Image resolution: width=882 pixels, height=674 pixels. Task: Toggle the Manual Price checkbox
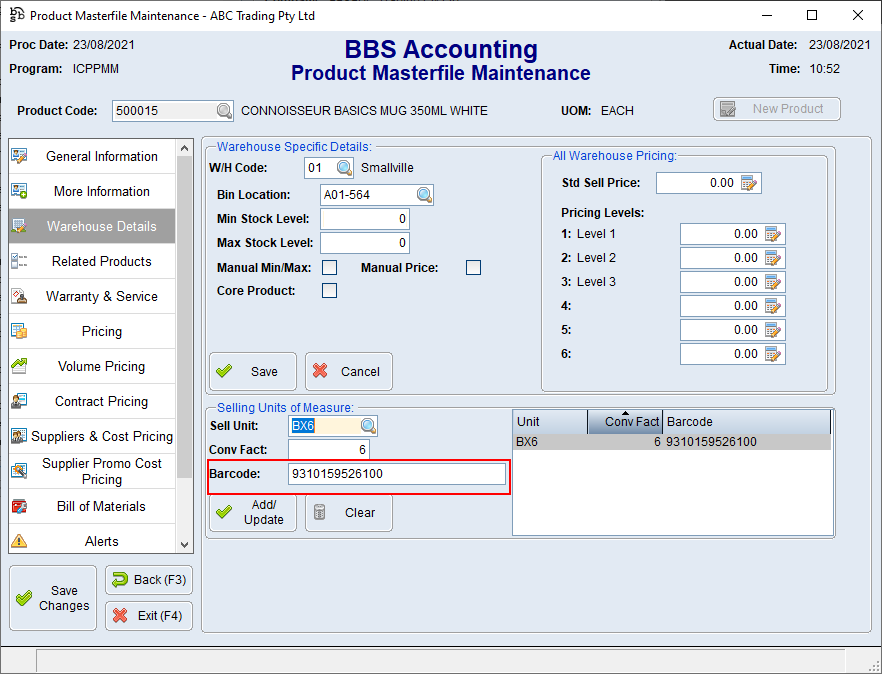[x=473, y=268]
